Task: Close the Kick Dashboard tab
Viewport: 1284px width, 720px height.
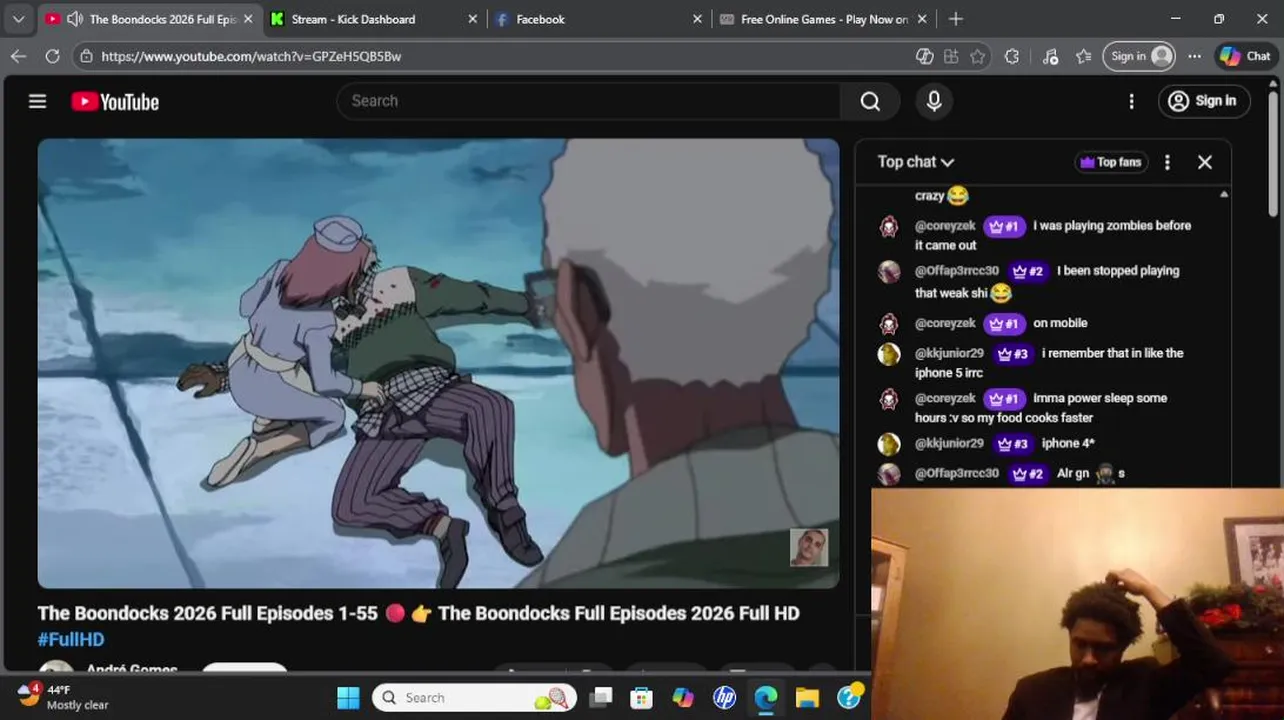Action: (473, 19)
